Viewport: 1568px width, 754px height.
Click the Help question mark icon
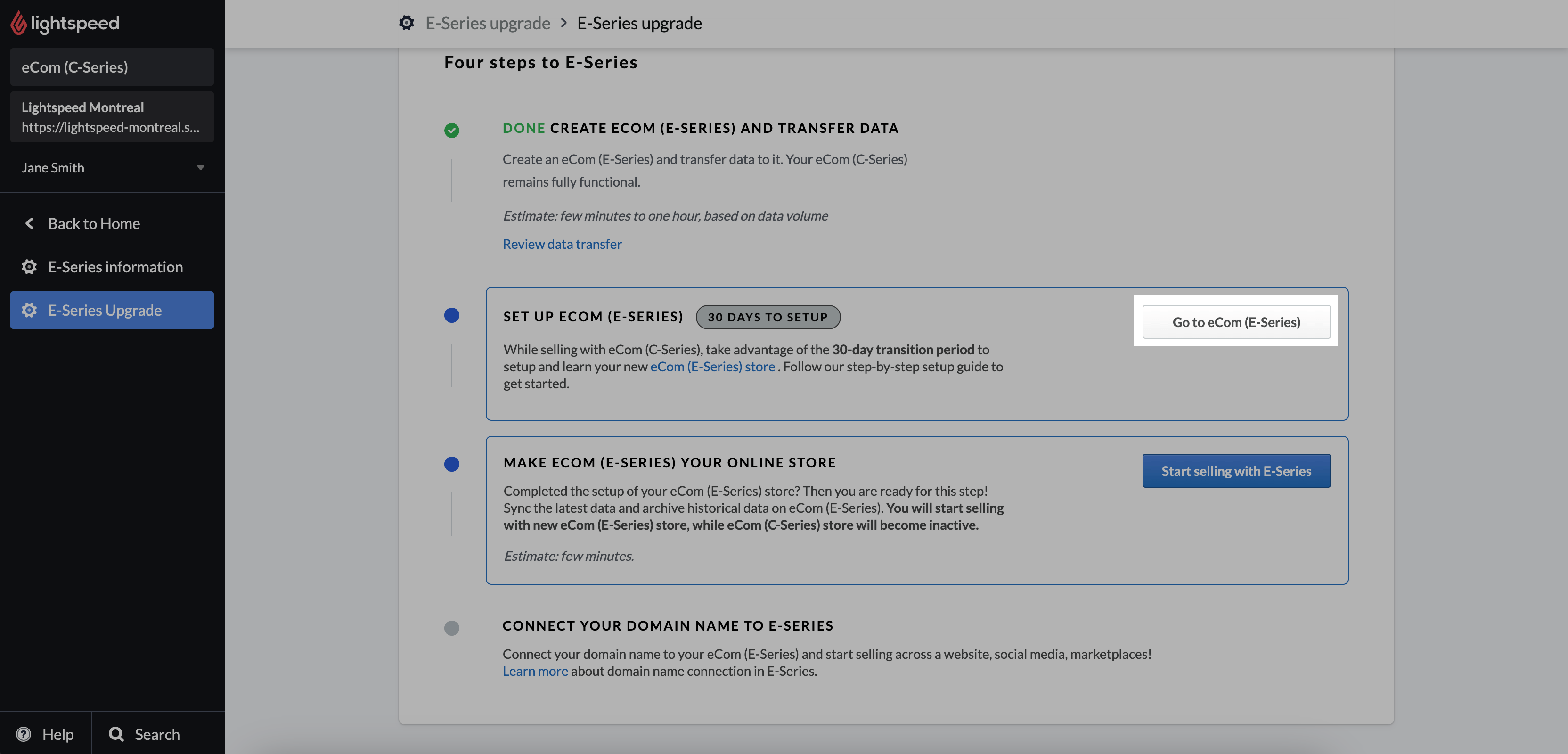[x=24, y=734]
